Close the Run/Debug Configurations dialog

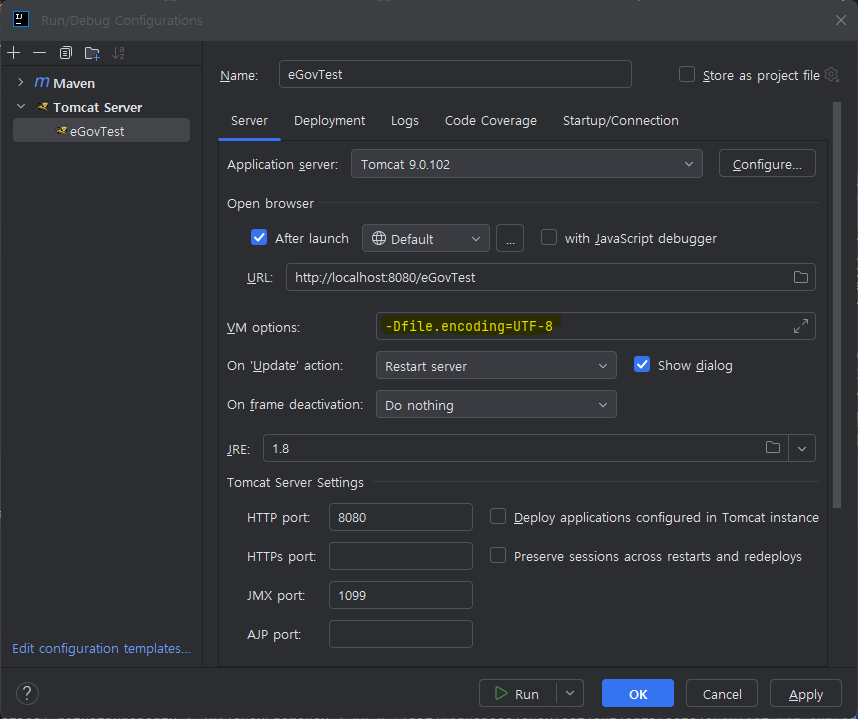click(x=840, y=20)
